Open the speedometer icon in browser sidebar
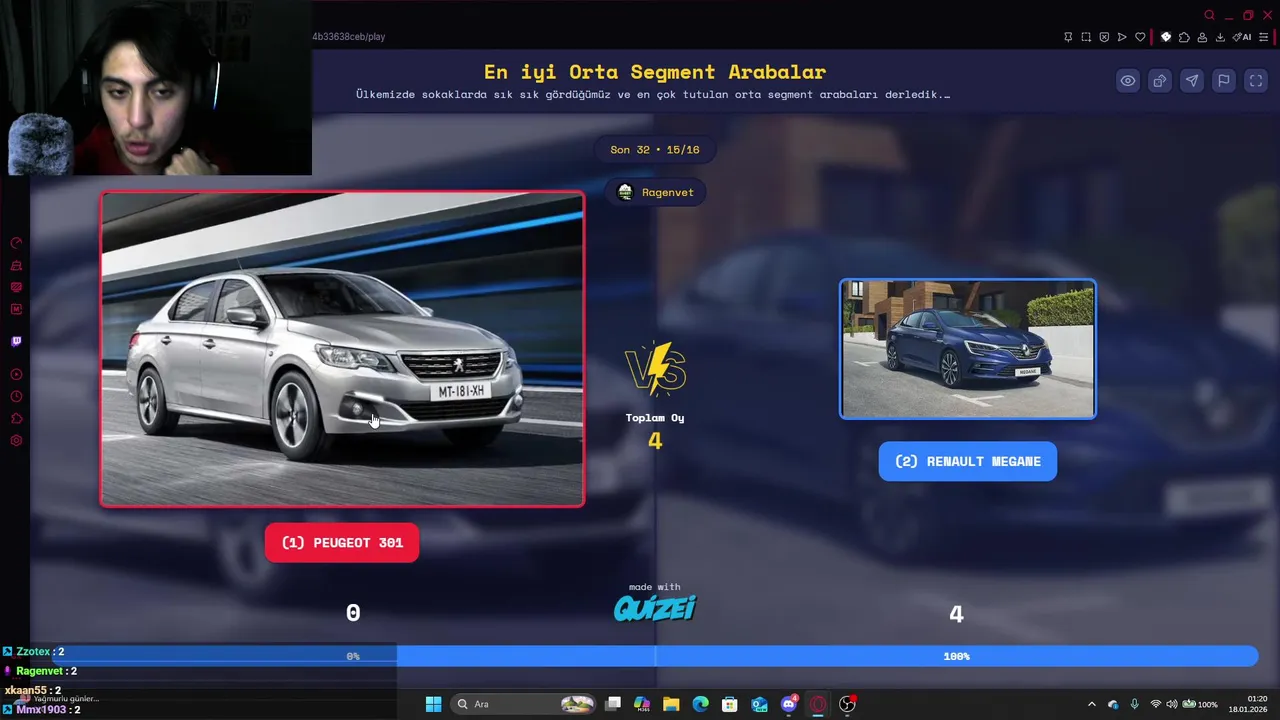Screen dimensions: 1280x720 click(16, 243)
